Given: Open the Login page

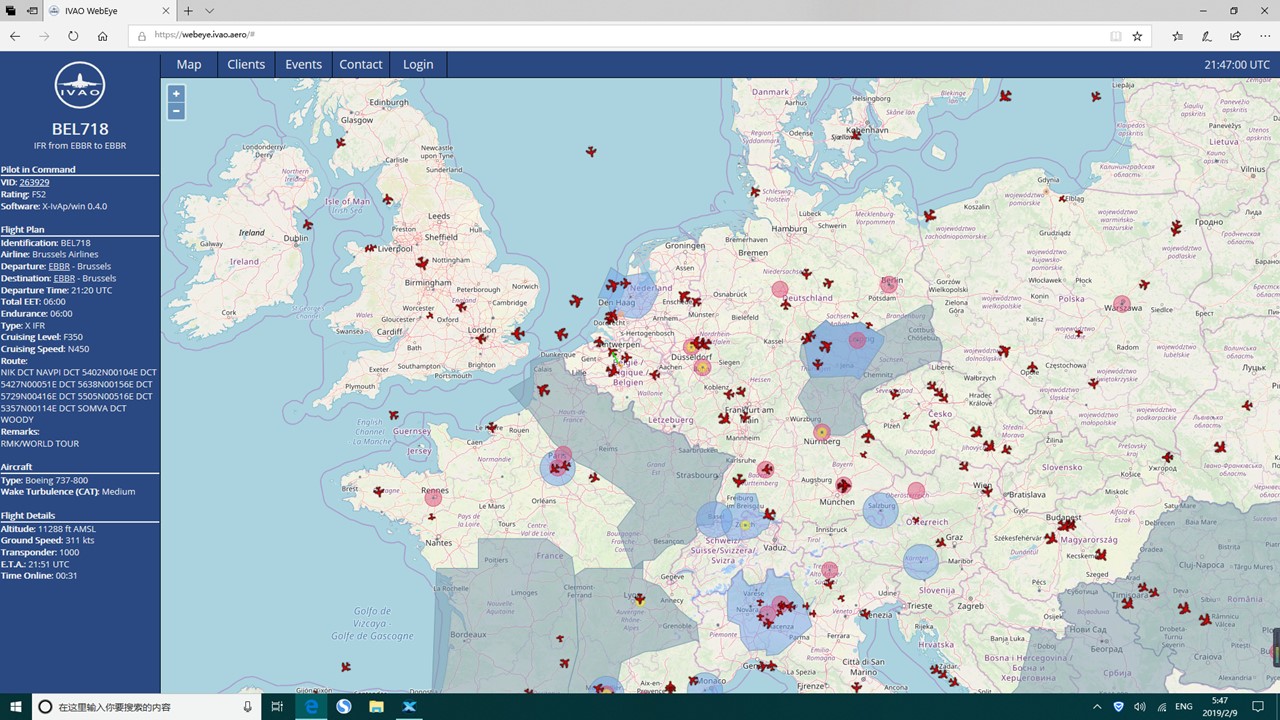Looking at the screenshot, I should tap(418, 64).
